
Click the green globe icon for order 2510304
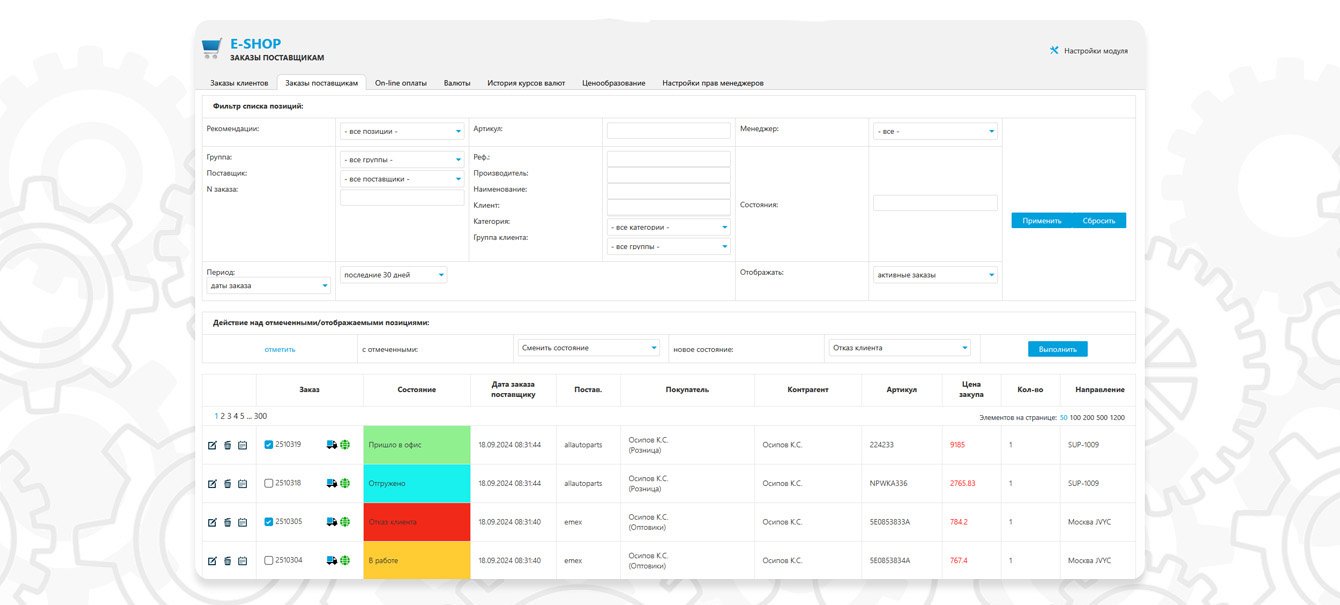pyautogui.click(x=345, y=560)
